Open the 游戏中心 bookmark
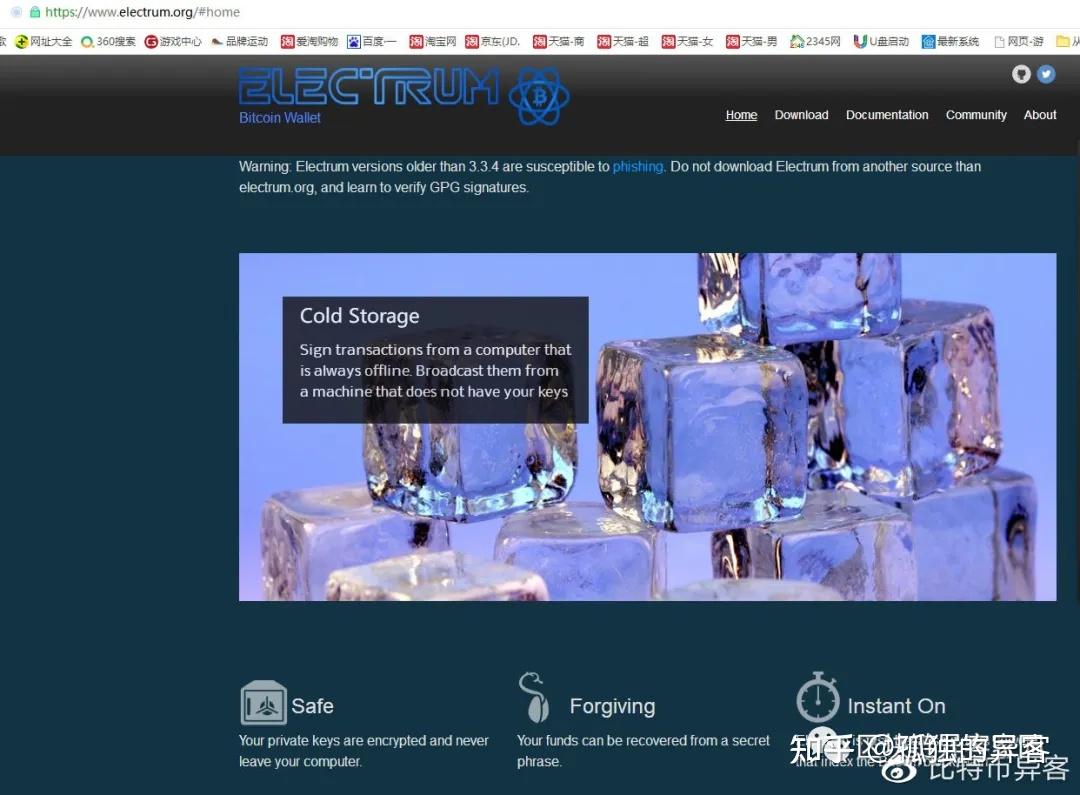The image size is (1080, 795). 173,41
